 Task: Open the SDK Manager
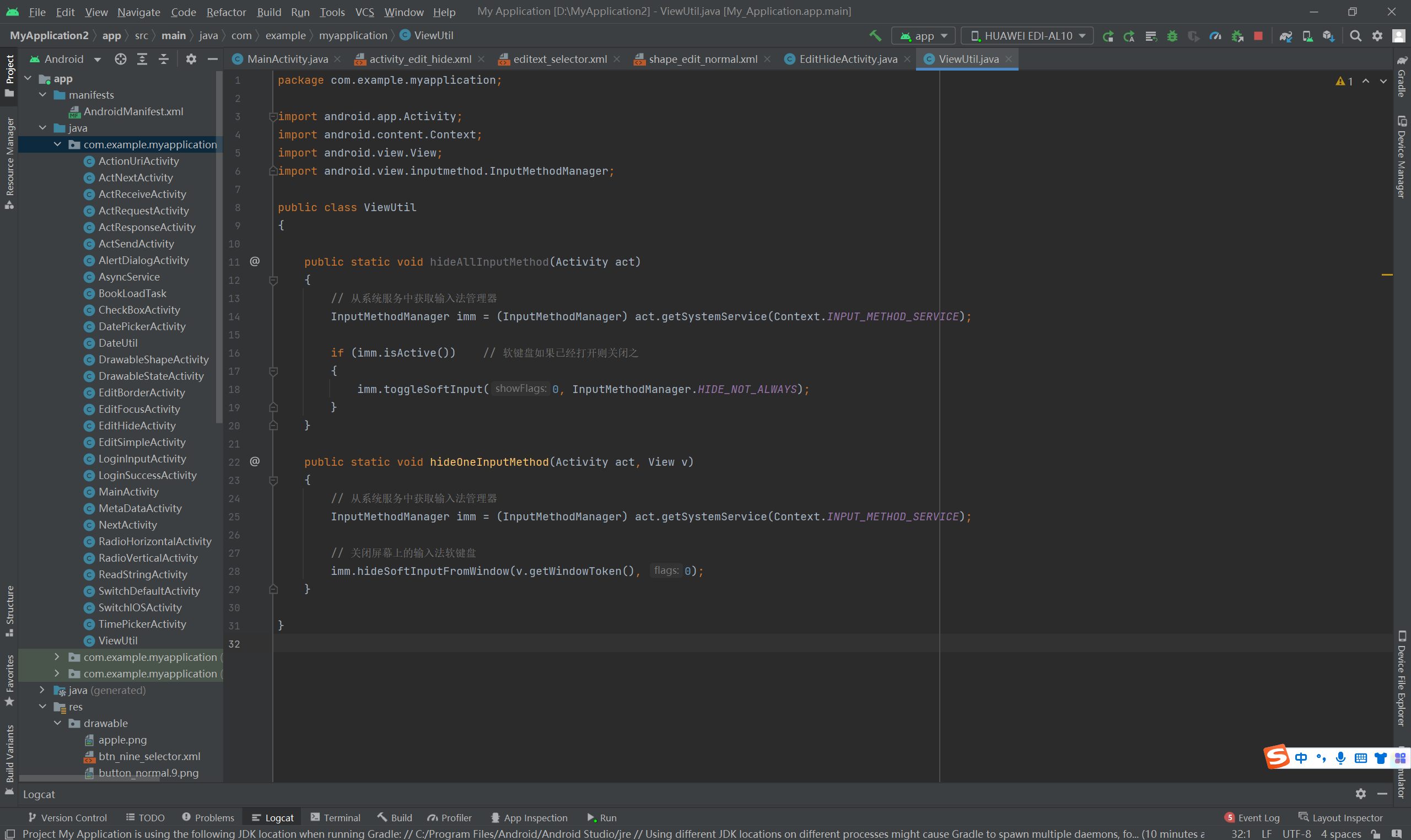1328,36
